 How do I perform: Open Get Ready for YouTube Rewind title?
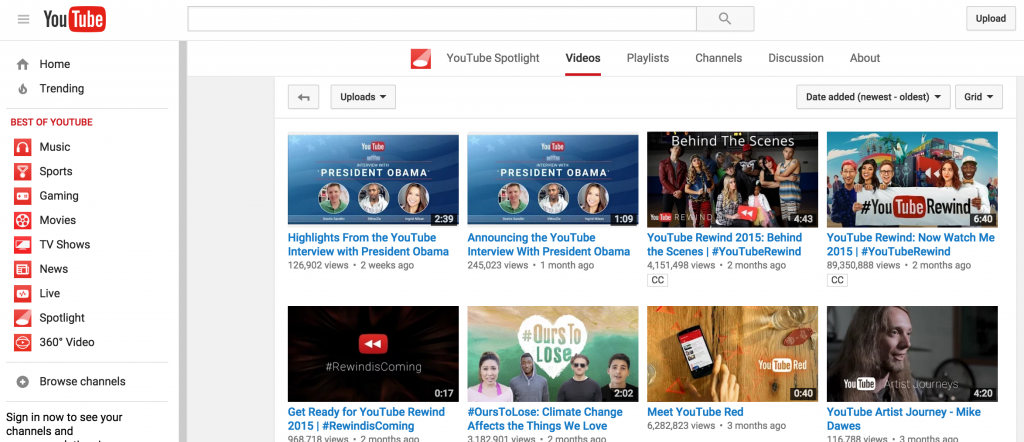[366, 419]
